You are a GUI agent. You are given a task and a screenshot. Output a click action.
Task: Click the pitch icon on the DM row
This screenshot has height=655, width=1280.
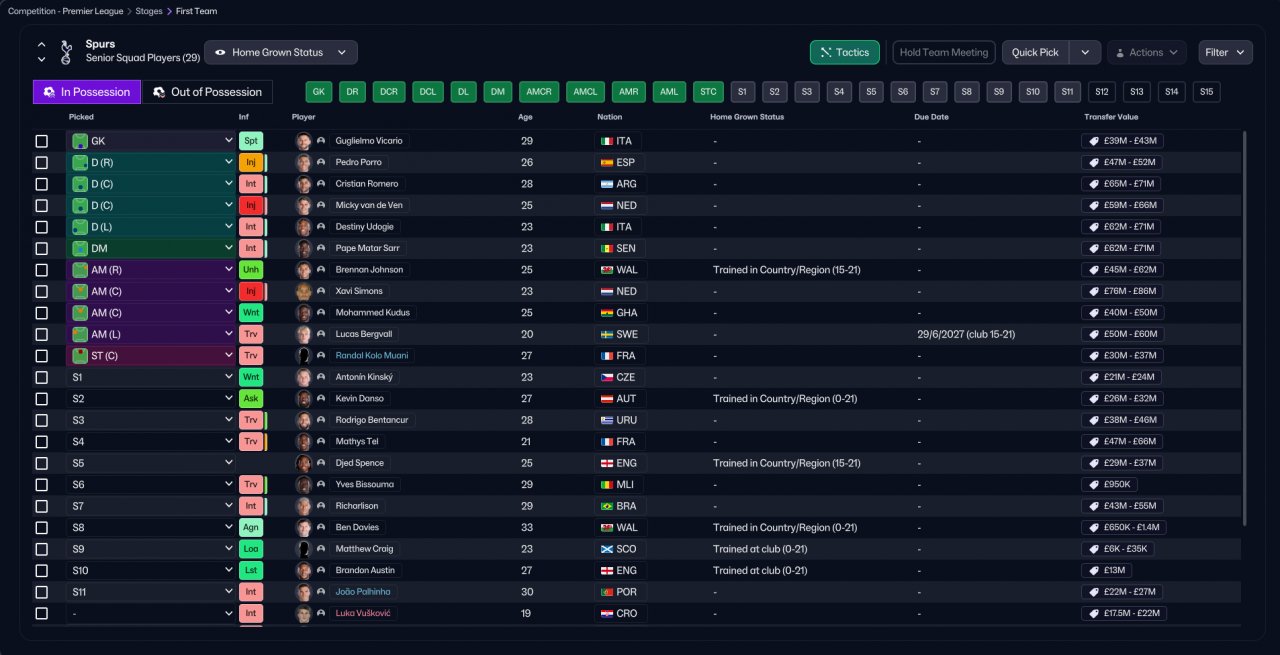[x=79, y=248]
